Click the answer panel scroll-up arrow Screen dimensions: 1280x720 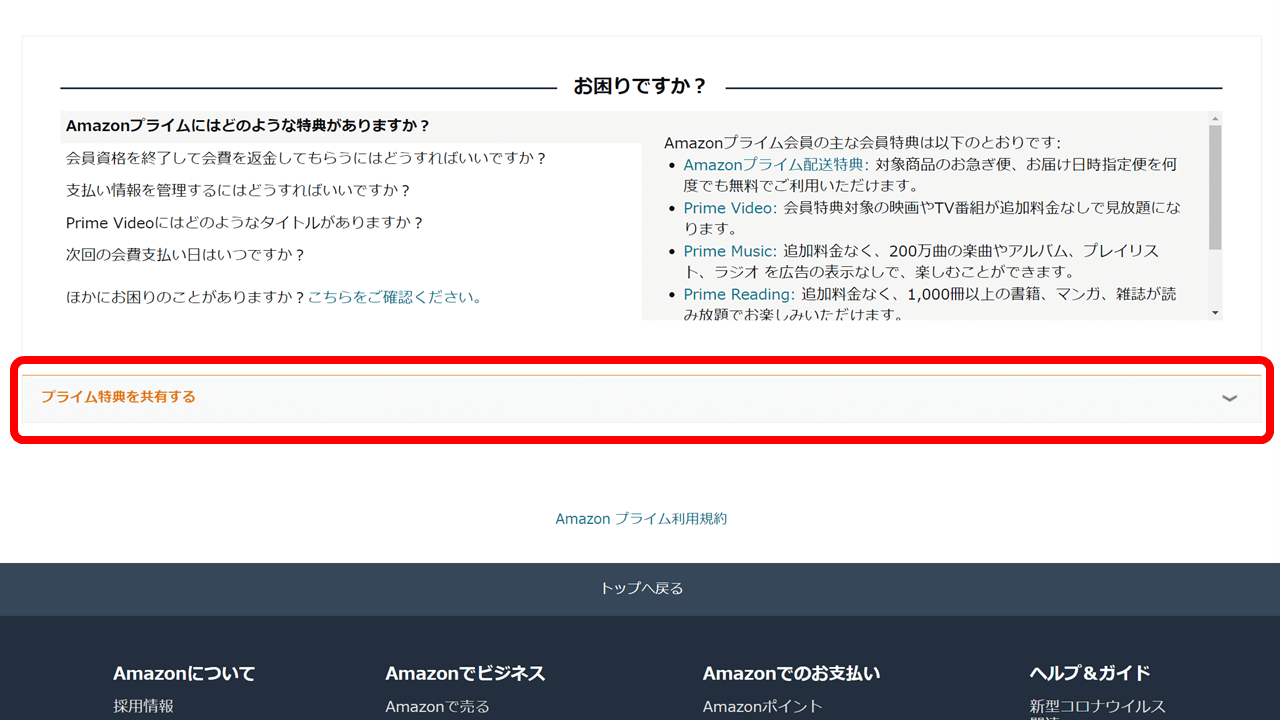1215,117
